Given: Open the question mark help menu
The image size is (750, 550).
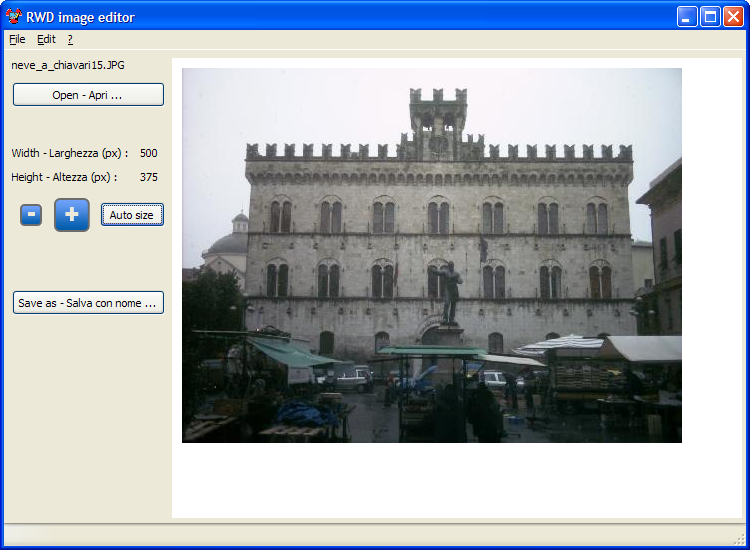Looking at the screenshot, I should (x=70, y=39).
